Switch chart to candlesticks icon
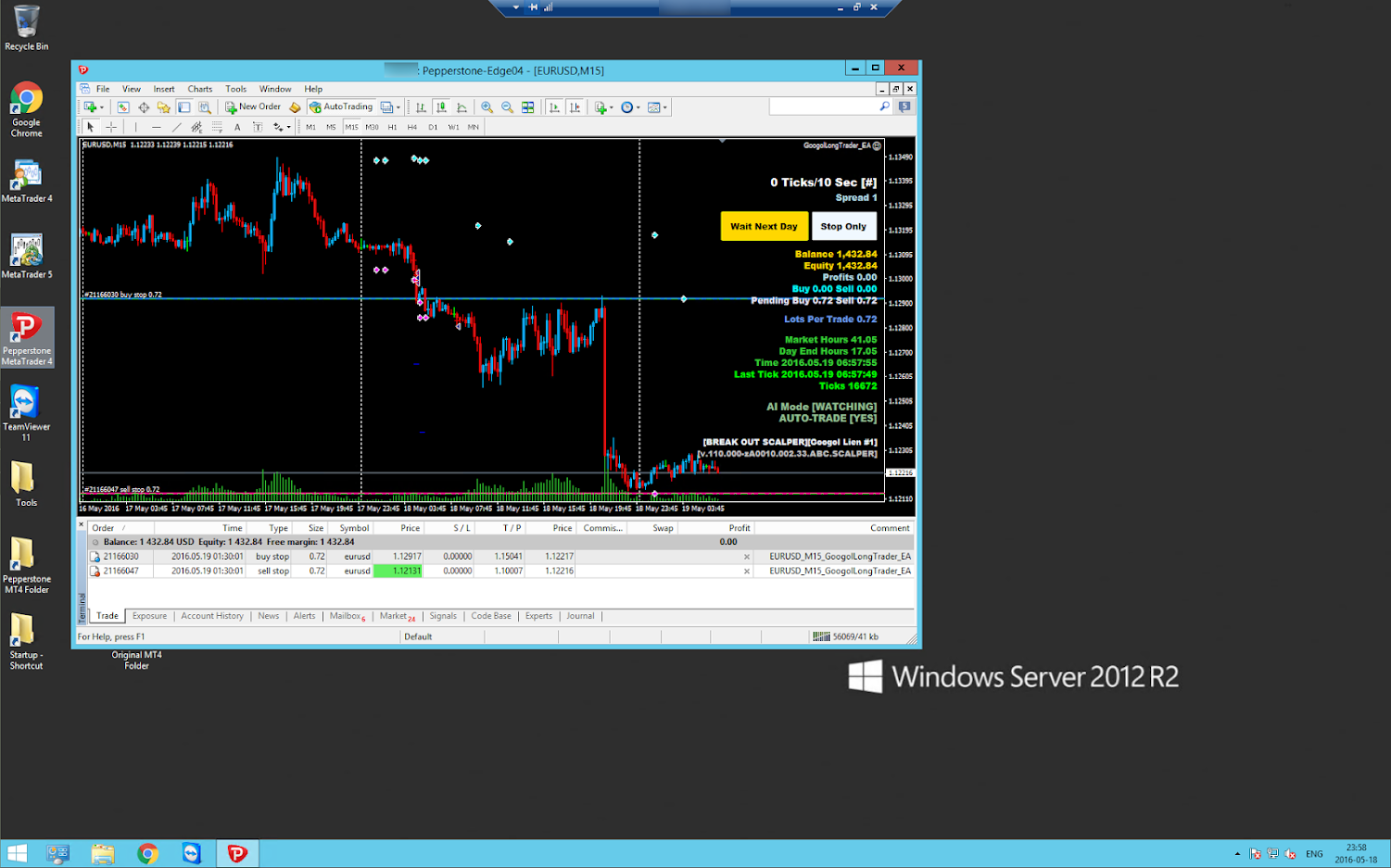Image resolution: width=1391 pixels, height=868 pixels. [x=441, y=107]
